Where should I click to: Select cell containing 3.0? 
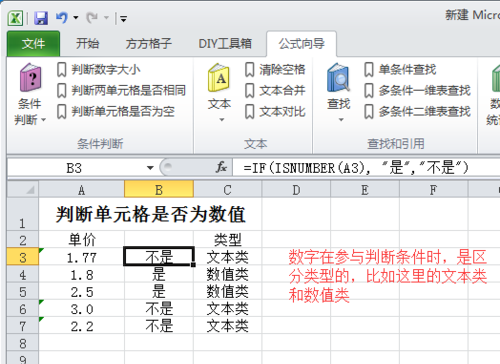click(82, 309)
